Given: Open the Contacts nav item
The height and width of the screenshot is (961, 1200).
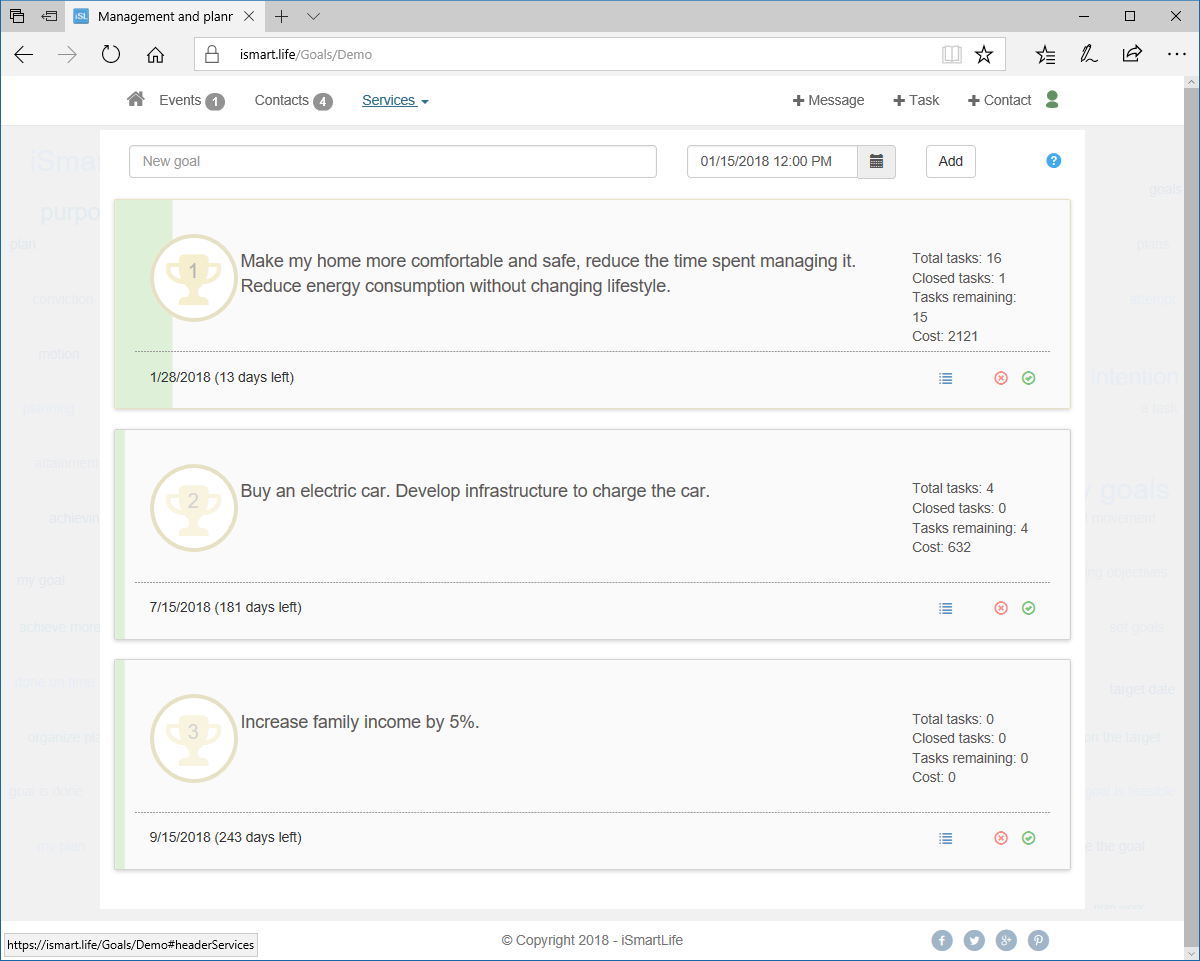Looking at the screenshot, I should pyautogui.click(x=293, y=100).
